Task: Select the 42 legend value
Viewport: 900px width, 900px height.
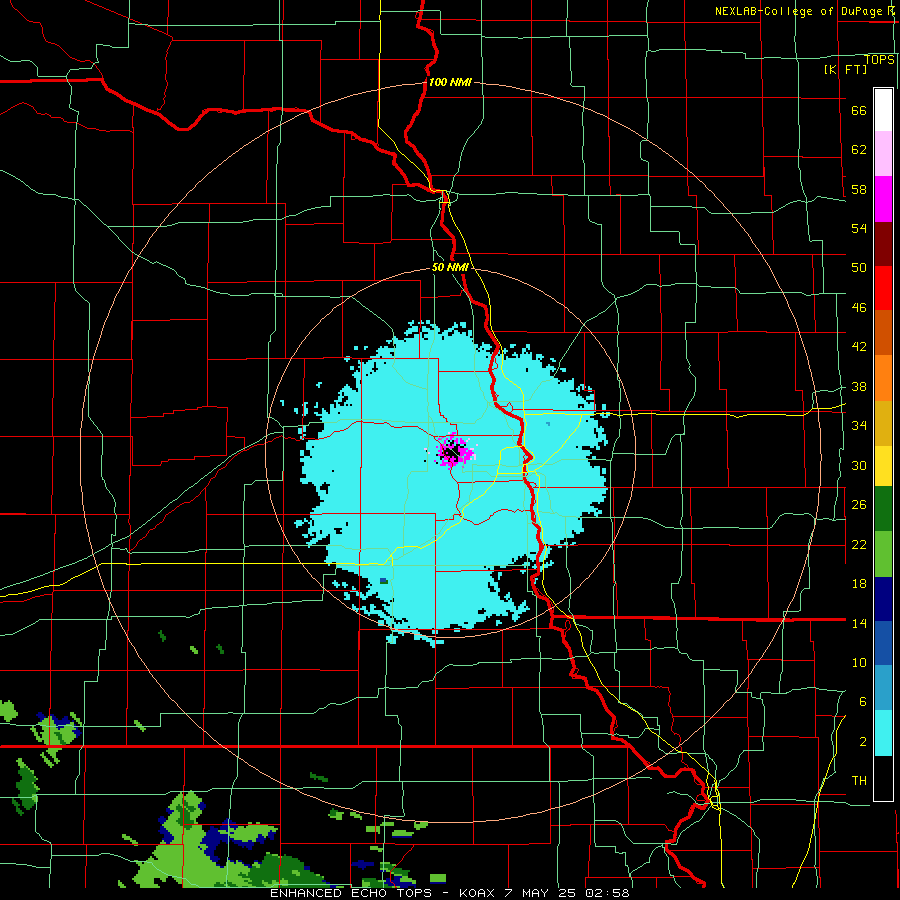Action: click(859, 347)
